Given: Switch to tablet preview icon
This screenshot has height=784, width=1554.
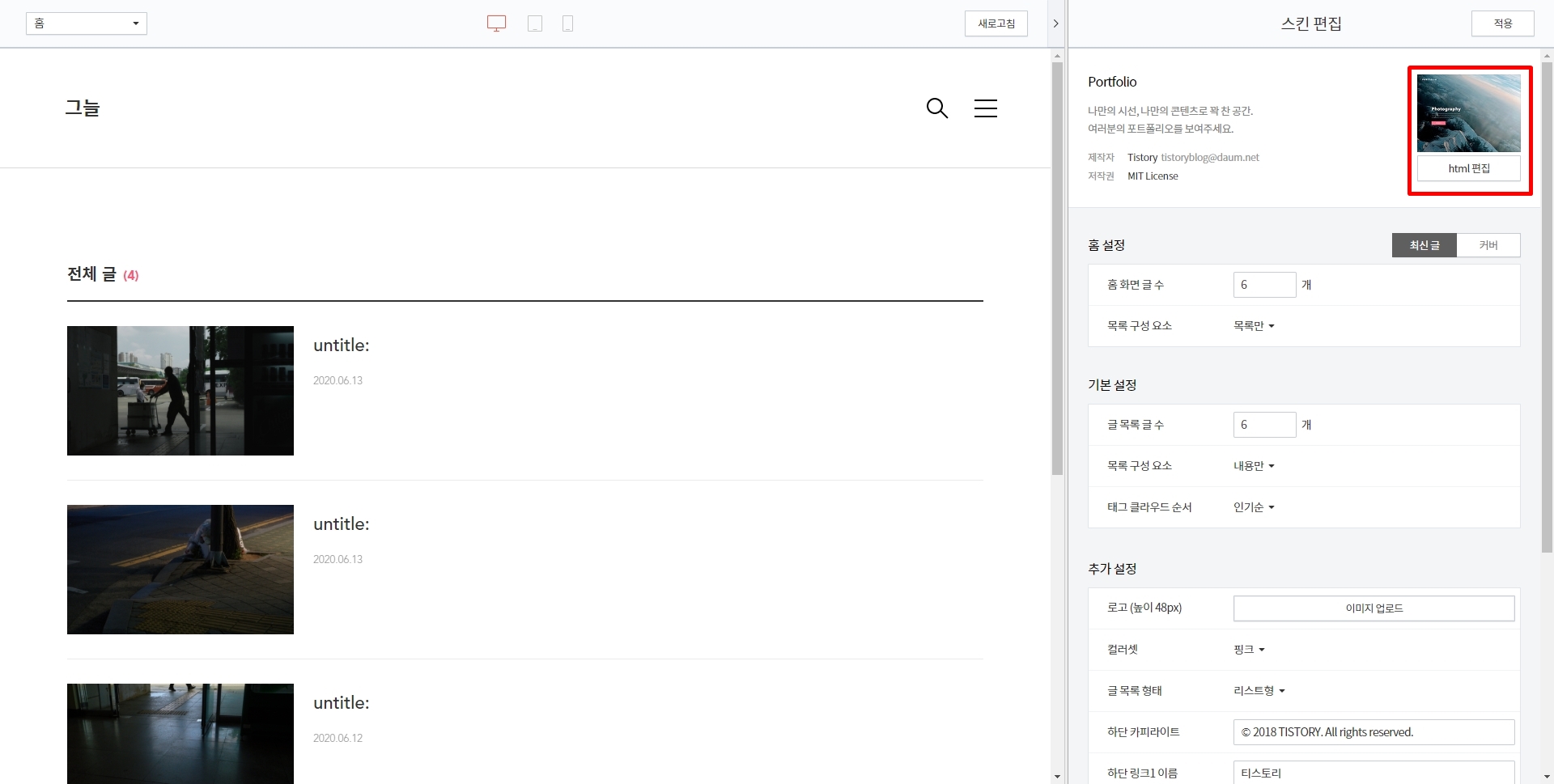Looking at the screenshot, I should [535, 23].
